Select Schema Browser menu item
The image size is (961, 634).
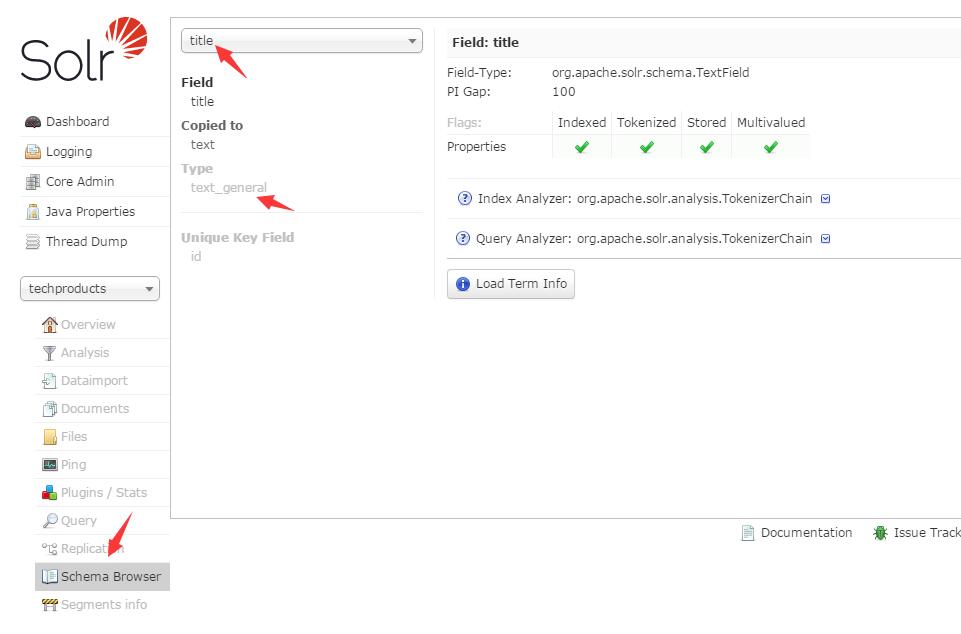(102, 577)
